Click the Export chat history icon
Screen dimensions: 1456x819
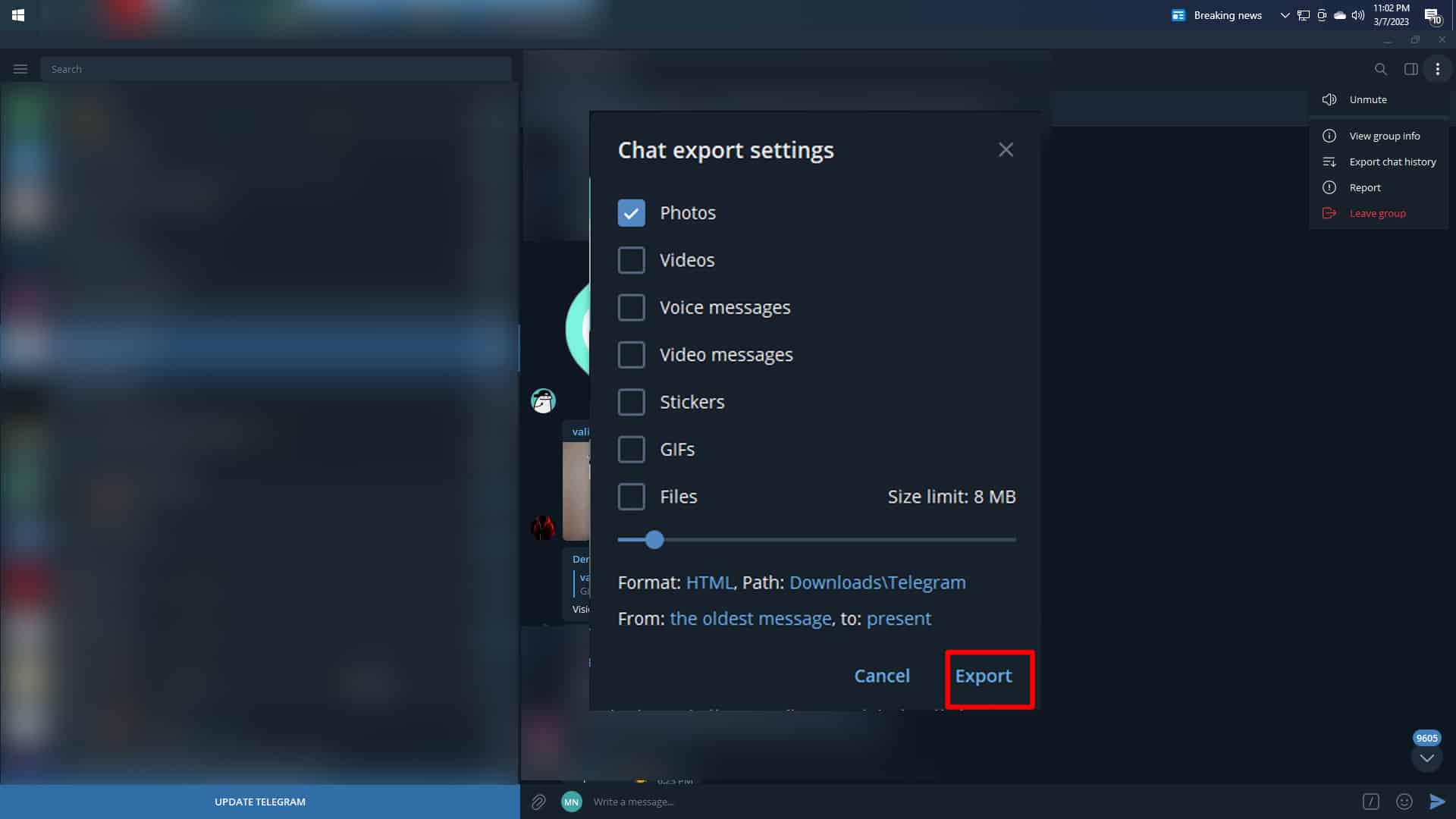pyautogui.click(x=1329, y=161)
